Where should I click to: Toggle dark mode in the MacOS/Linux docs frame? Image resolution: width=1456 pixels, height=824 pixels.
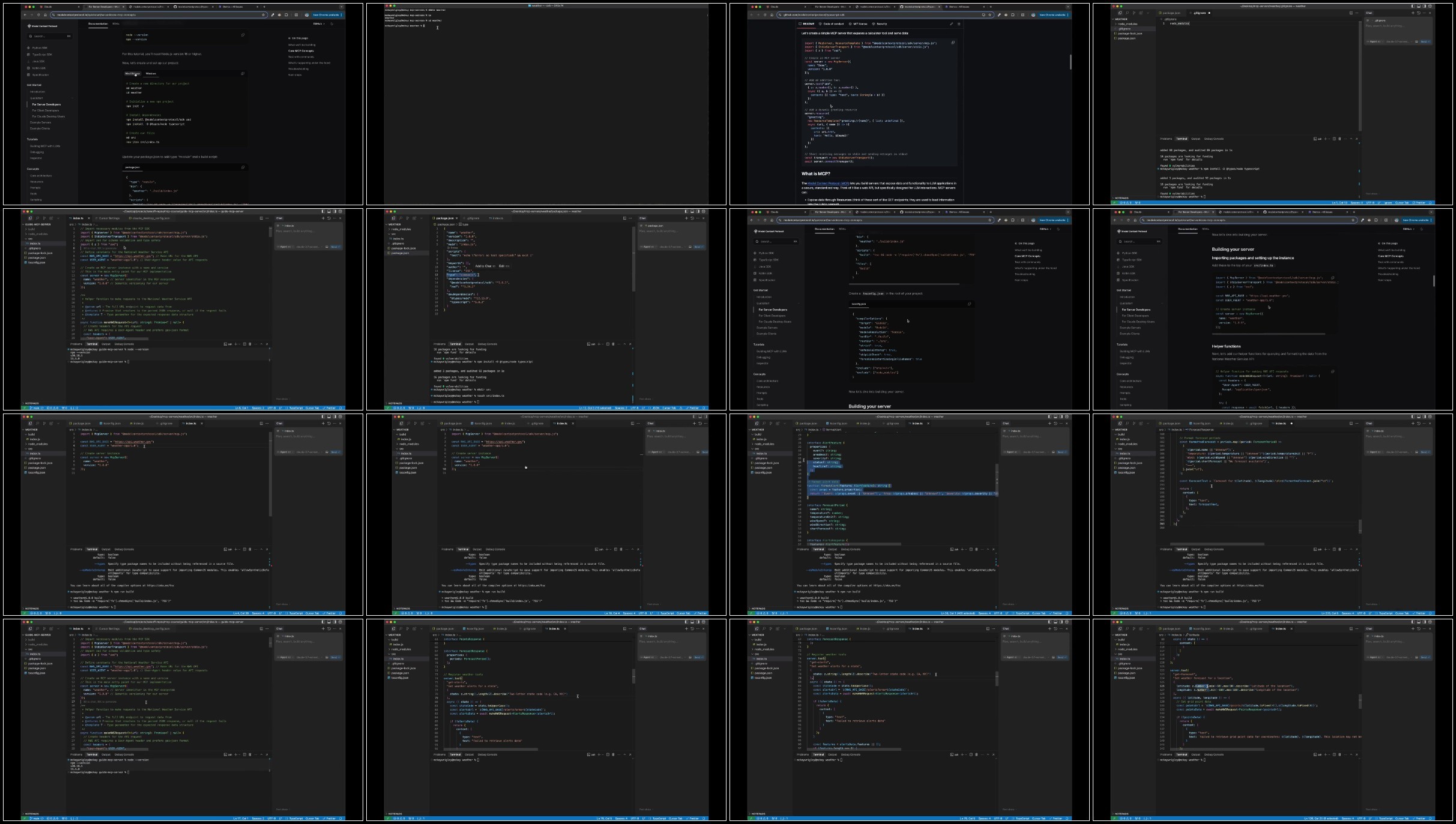[x=331, y=24]
